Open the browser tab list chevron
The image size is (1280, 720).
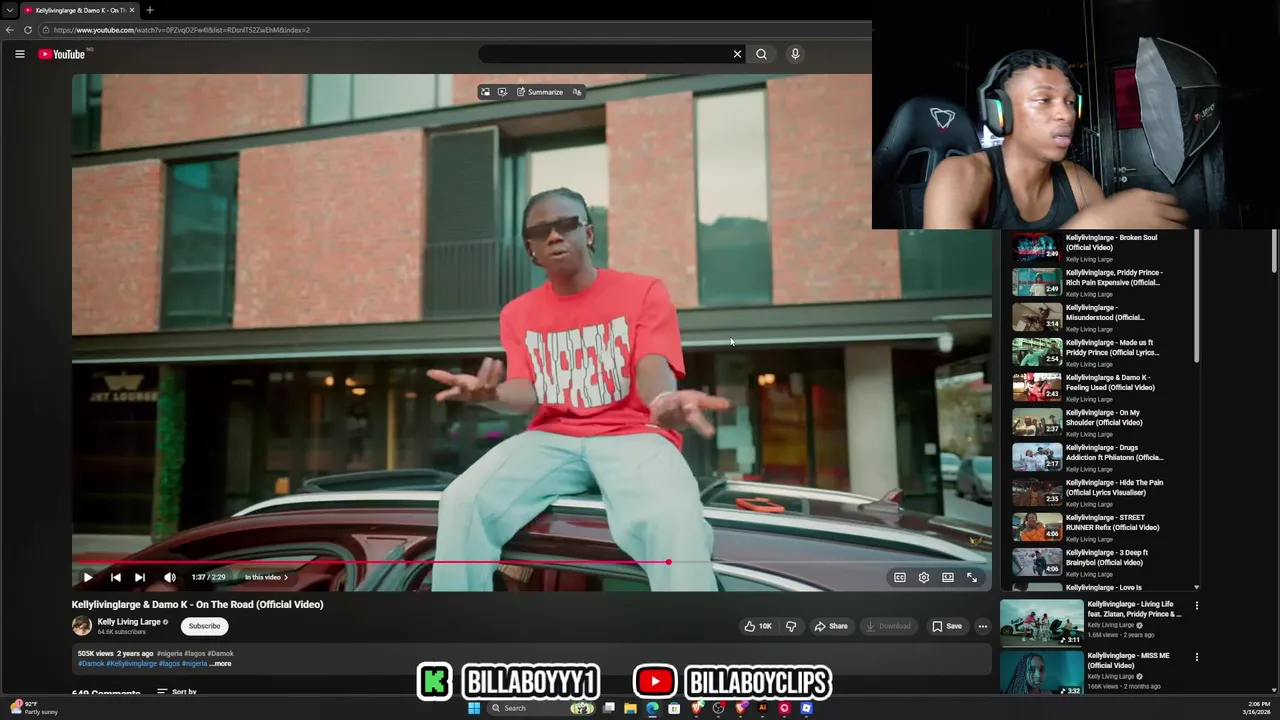point(9,10)
